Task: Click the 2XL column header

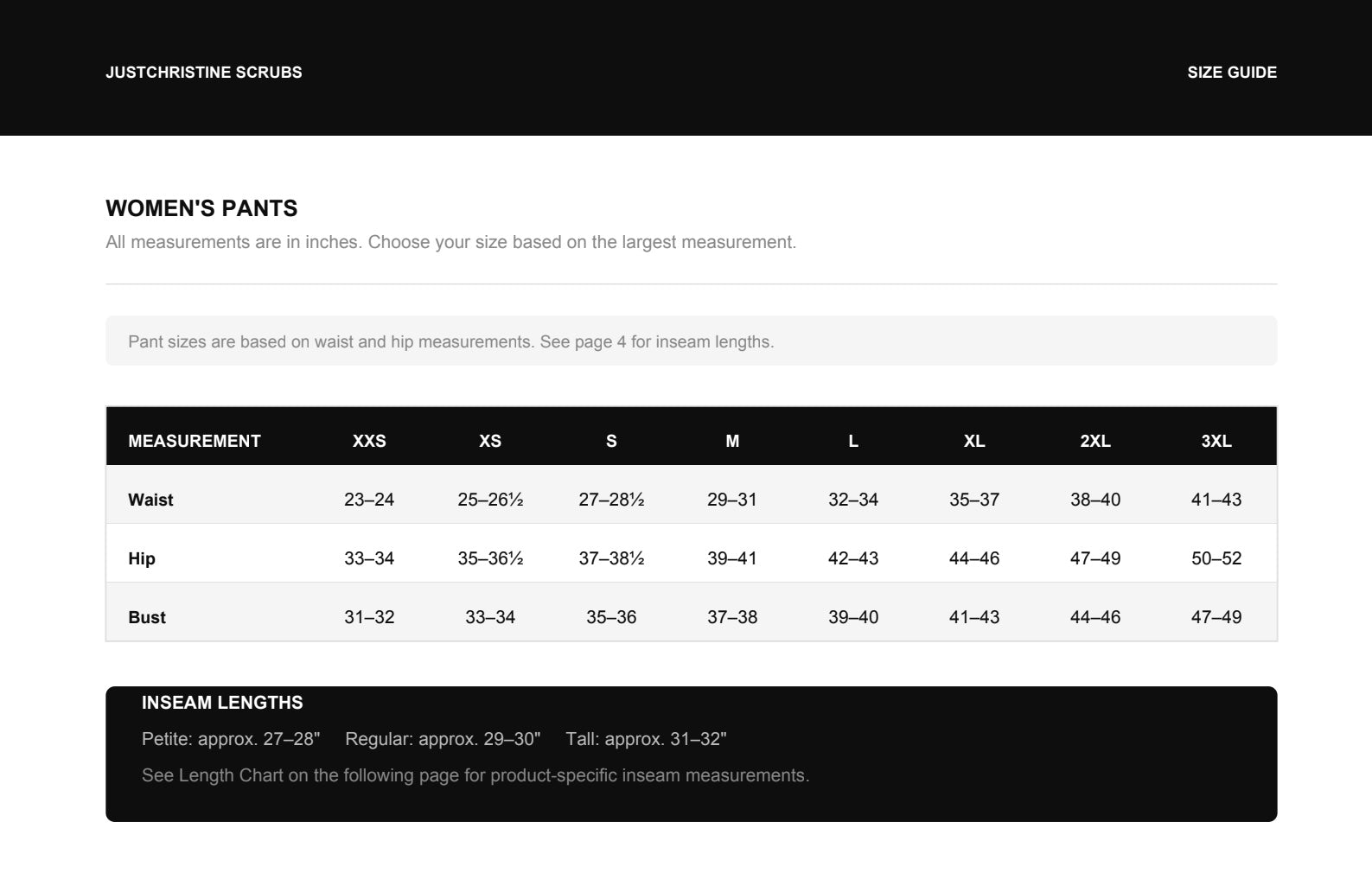Action: tap(1095, 441)
